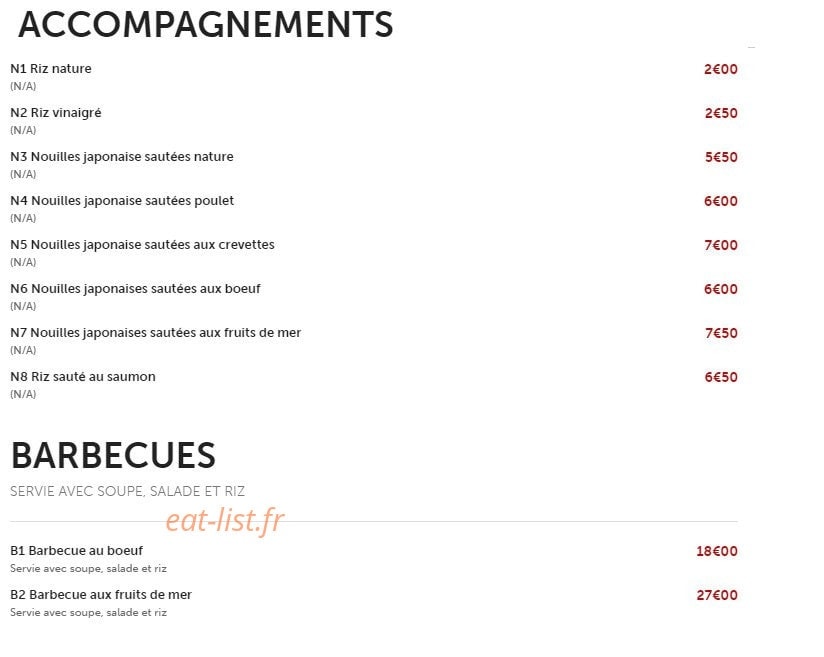
Task: Select N4 Nouilles japonaise sautées poulet
Action: (x=122, y=201)
